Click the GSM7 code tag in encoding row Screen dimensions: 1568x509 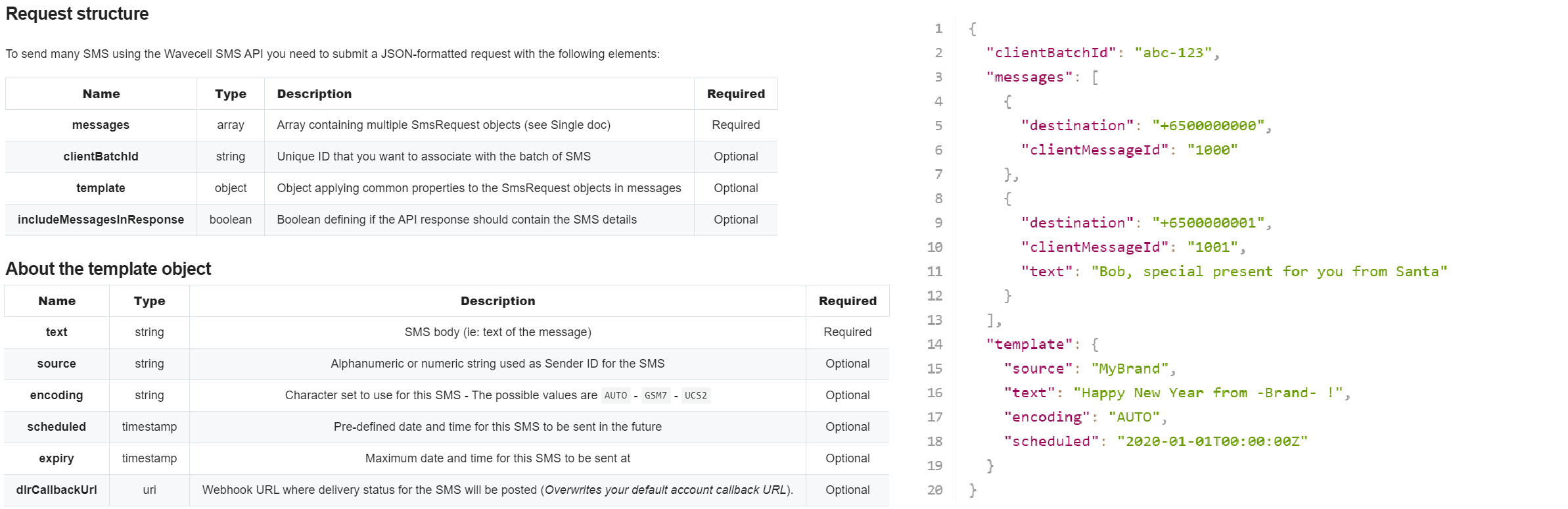click(655, 395)
